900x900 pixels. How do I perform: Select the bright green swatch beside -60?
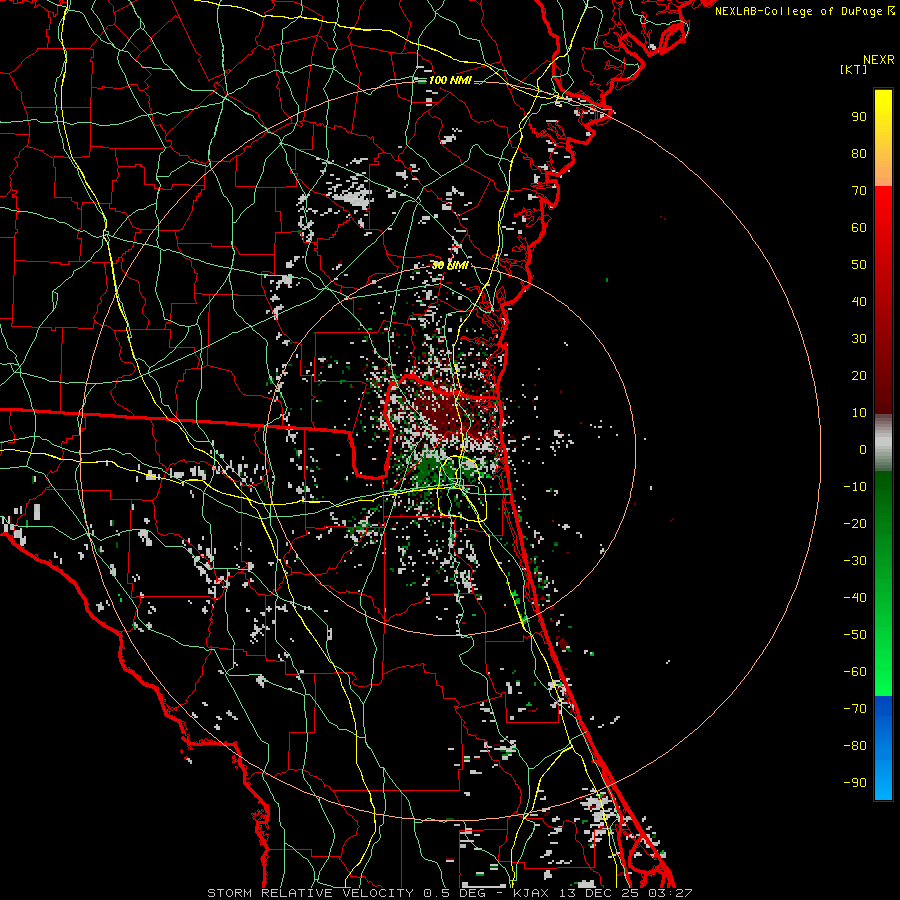tap(883, 670)
